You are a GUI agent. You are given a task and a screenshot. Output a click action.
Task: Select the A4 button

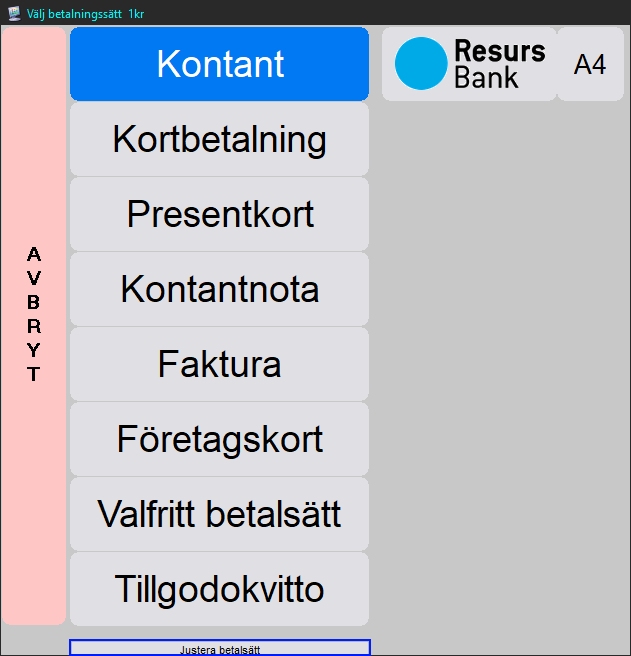pos(590,64)
